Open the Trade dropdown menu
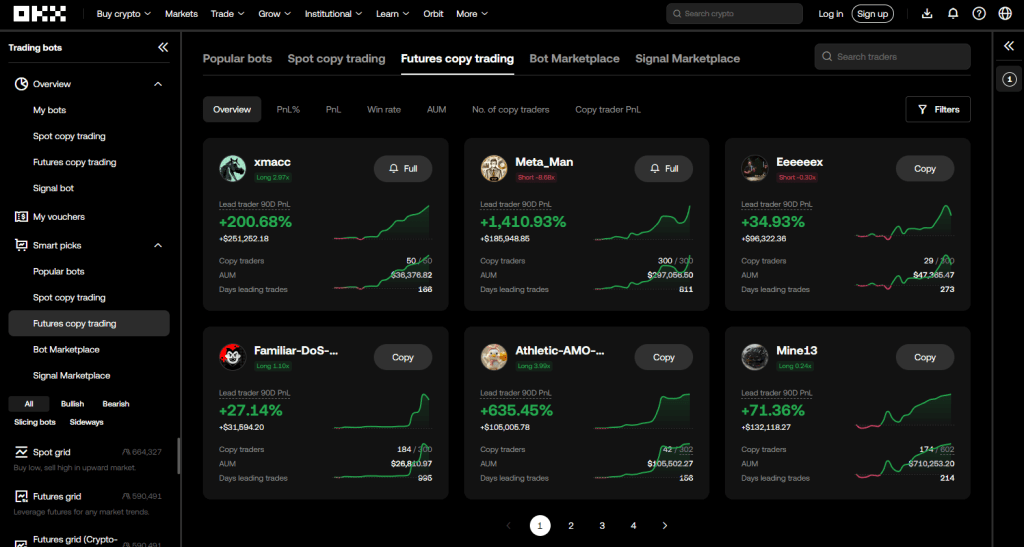The width and height of the screenshot is (1024, 547). [x=227, y=14]
